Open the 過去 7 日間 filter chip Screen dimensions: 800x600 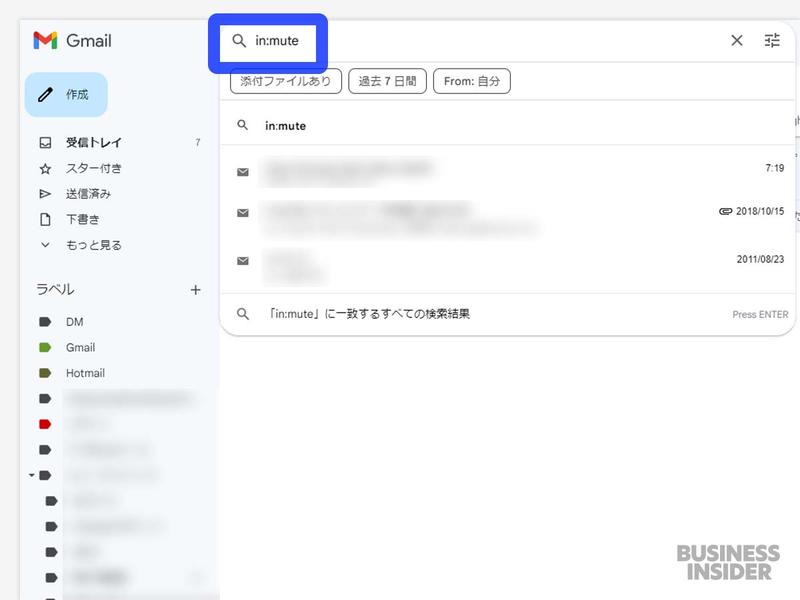(x=386, y=82)
